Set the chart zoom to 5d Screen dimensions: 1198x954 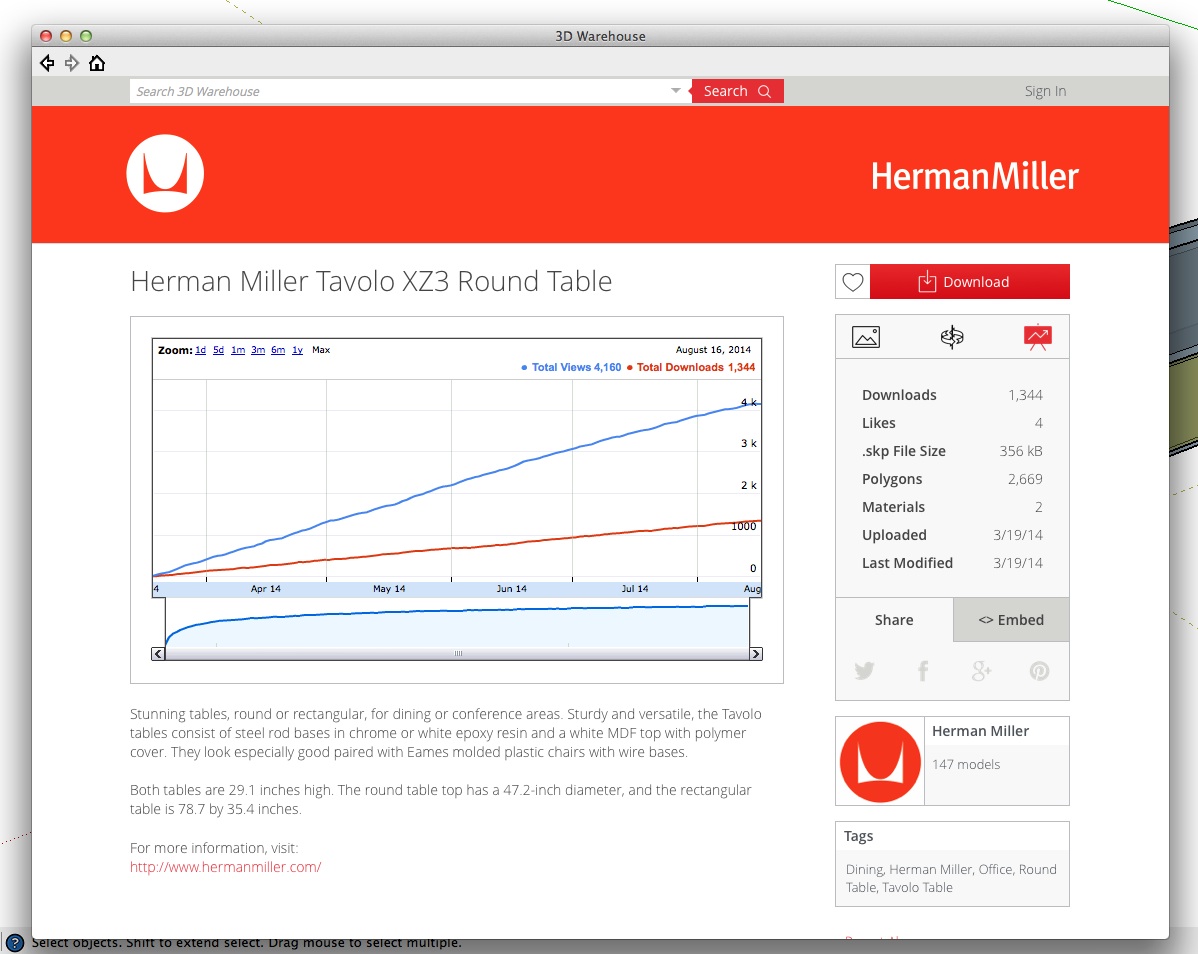219,350
